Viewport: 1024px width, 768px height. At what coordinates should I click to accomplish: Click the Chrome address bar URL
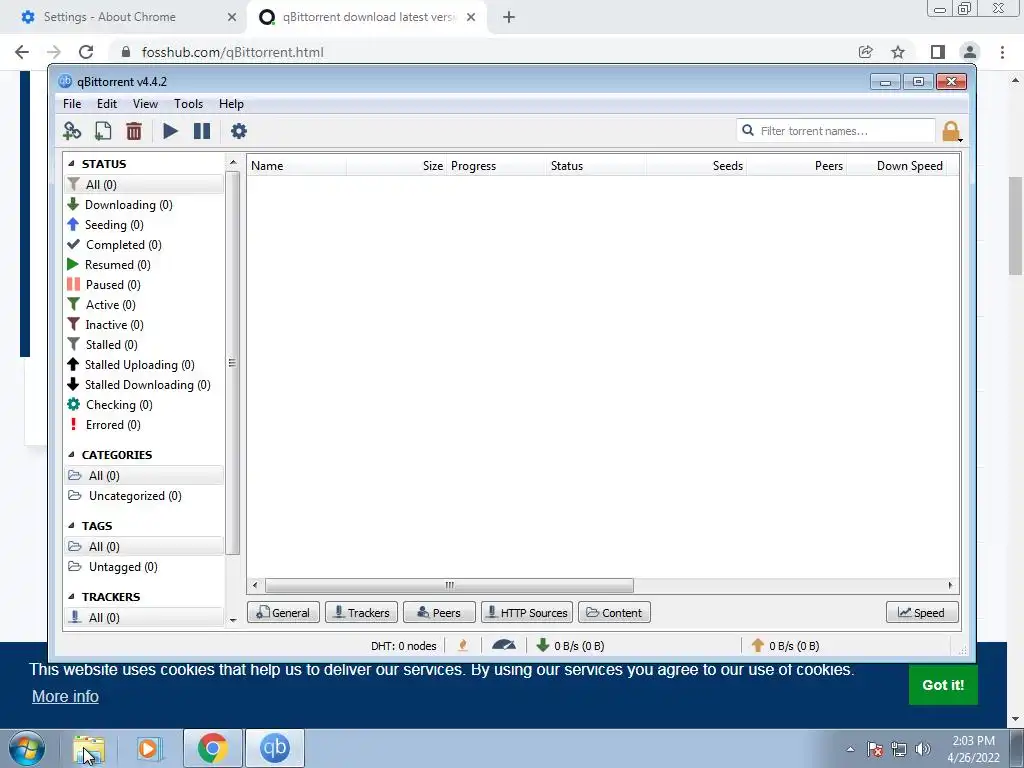232,52
